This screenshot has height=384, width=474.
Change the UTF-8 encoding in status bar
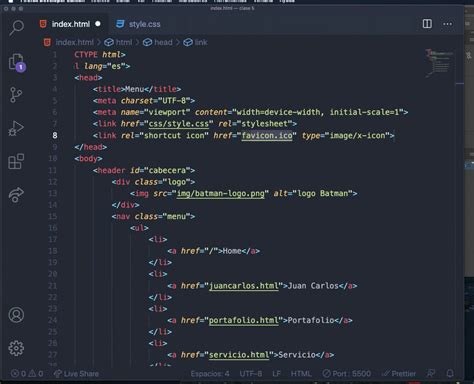tap(251, 374)
